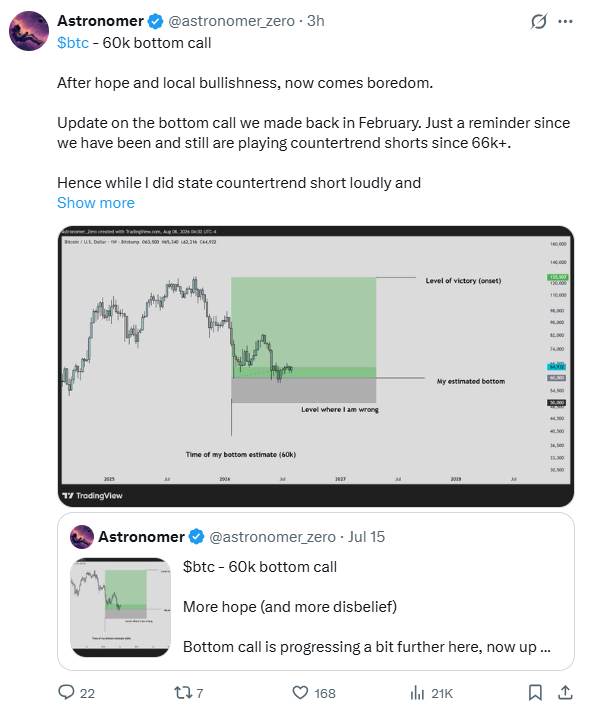Open quoted tweet from Jul 15
Image resolution: width=589 pixels, height=711 pixels.
coord(316,592)
